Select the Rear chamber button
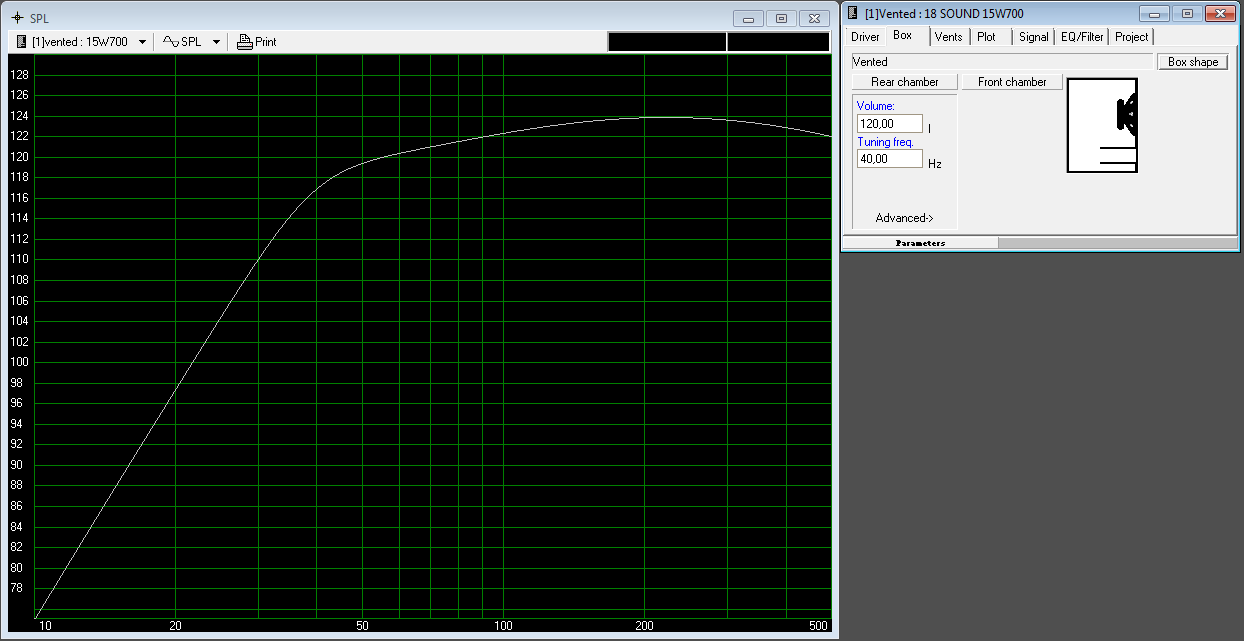This screenshot has width=1244, height=641. coord(904,82)
